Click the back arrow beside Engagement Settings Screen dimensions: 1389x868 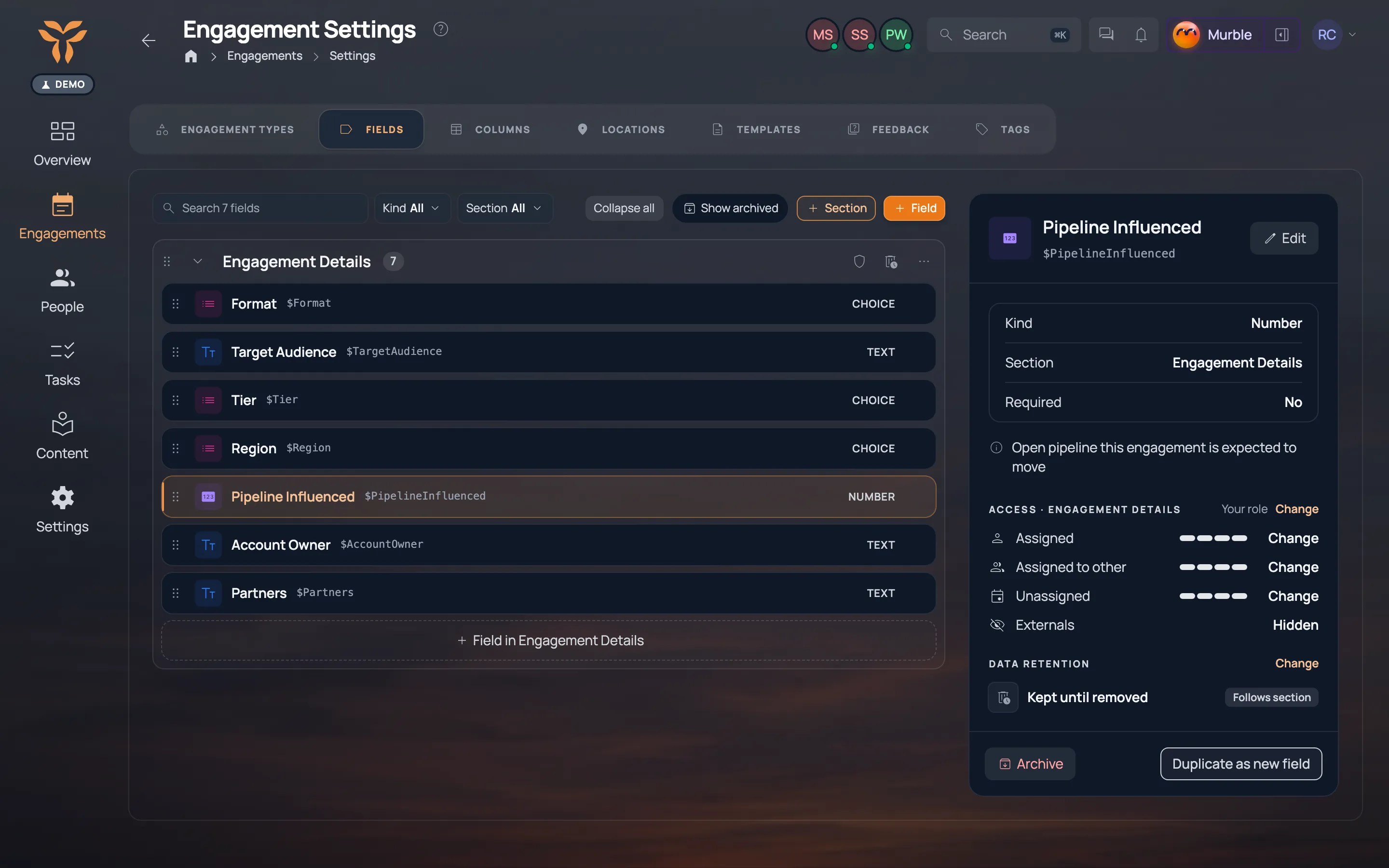tap(149, 40)
